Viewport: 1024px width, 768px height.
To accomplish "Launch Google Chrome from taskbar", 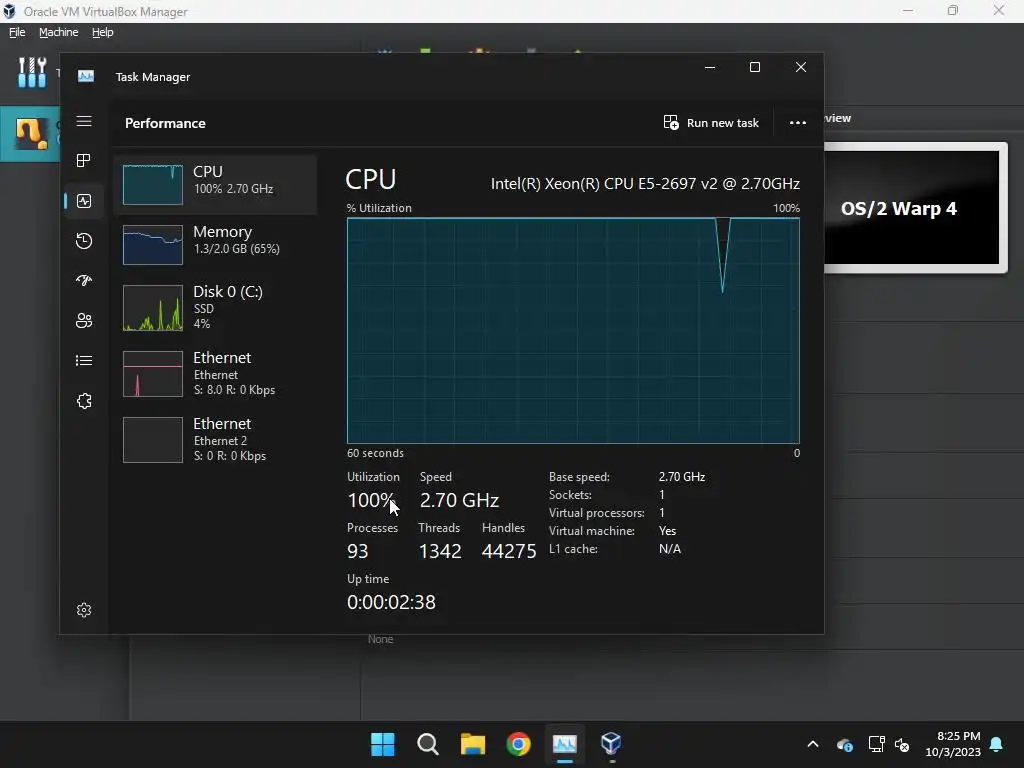I will (x=519, y=744).
